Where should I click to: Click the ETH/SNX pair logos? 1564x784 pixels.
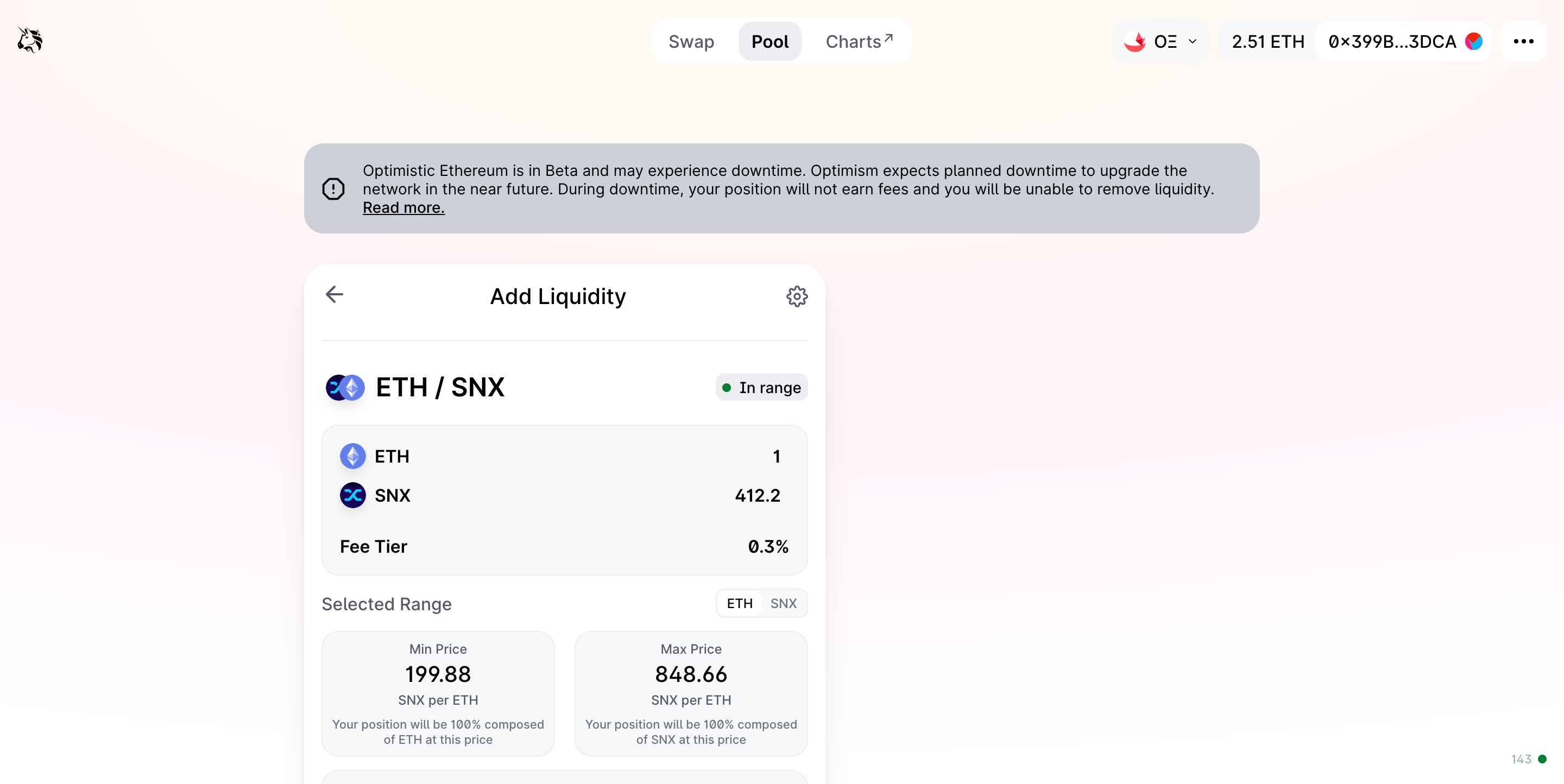click(344, 387)
